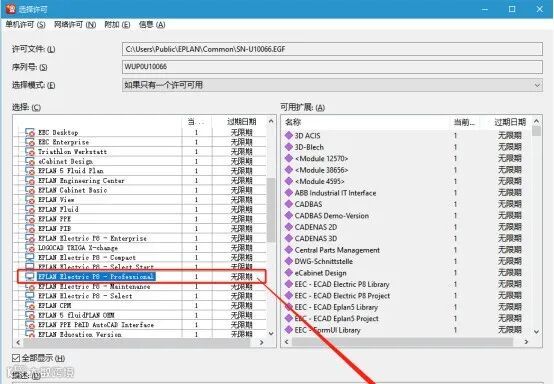Select the <Module 4595> extension

tap(406, 181)
